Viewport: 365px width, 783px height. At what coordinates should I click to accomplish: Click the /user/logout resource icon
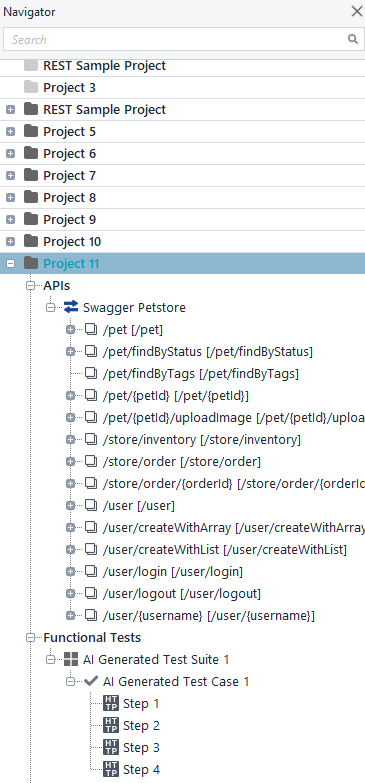[90, 593]
